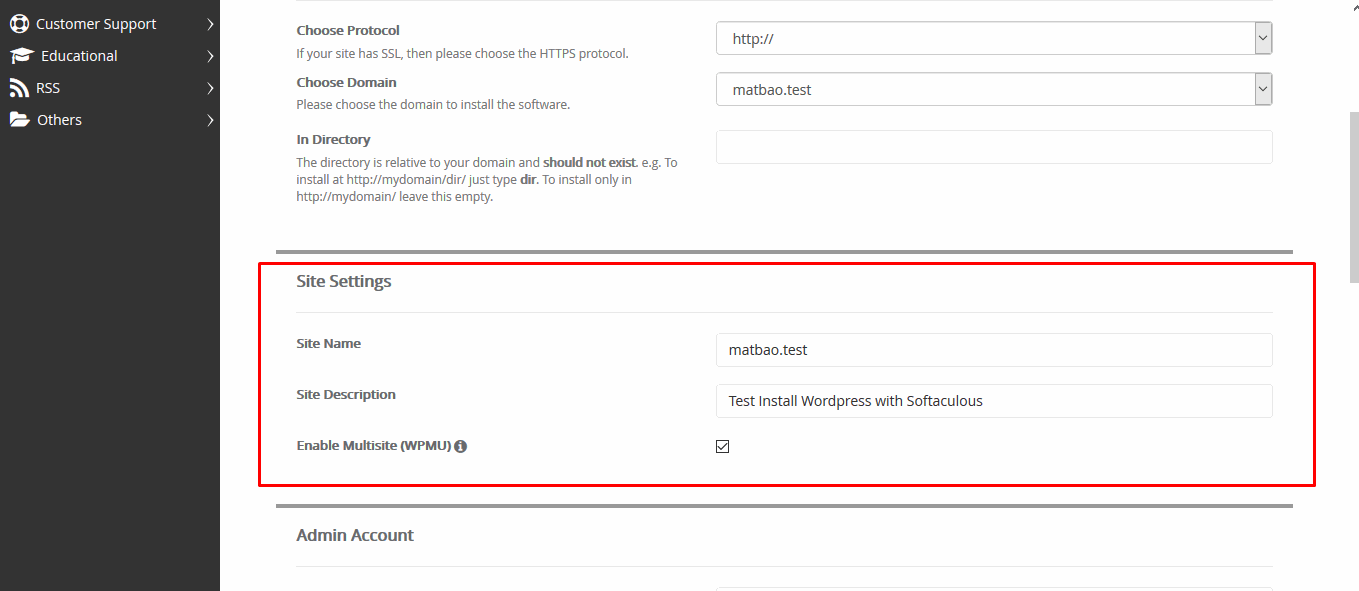This screenshot has width=1359, height=591.
Task: Expand the Customer Support chevron arrow
Action: [210, 24]
